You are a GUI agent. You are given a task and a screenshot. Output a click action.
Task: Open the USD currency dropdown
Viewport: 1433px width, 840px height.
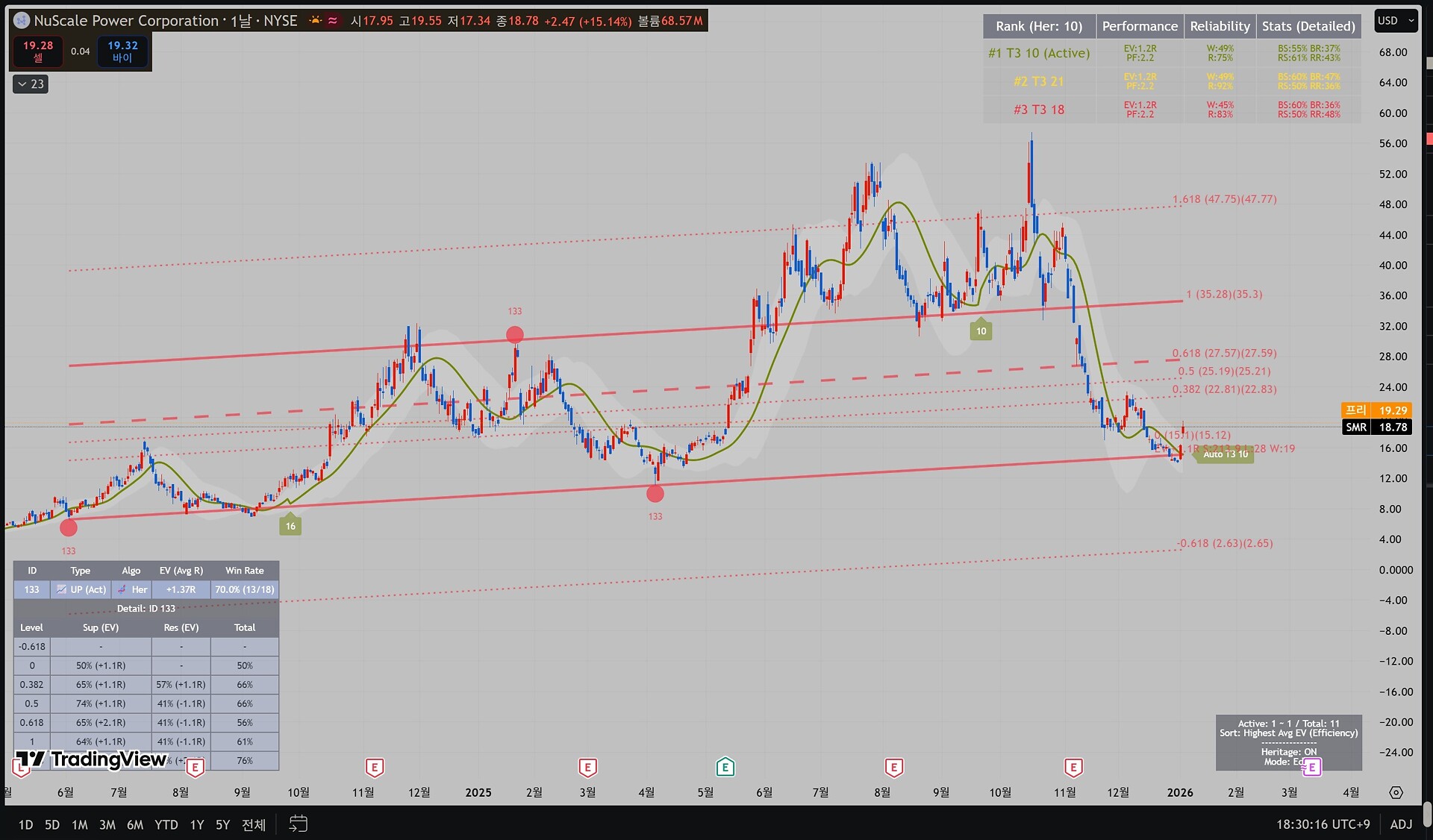(1396, 21)
